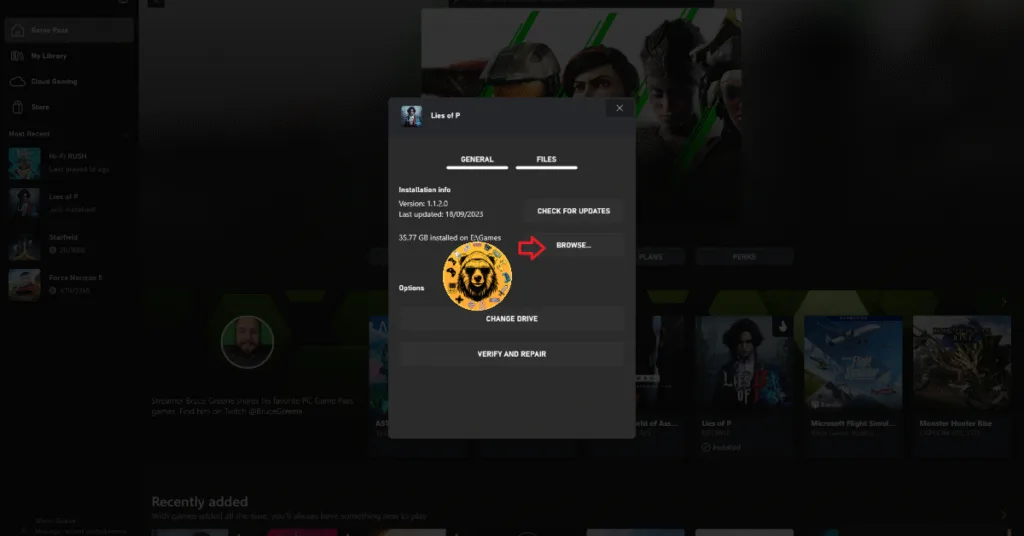The width and height of the screenshot is (1024, 536).
Task: Switch to the Files tab
Action: pyautogui.click(x=546, y=159)
